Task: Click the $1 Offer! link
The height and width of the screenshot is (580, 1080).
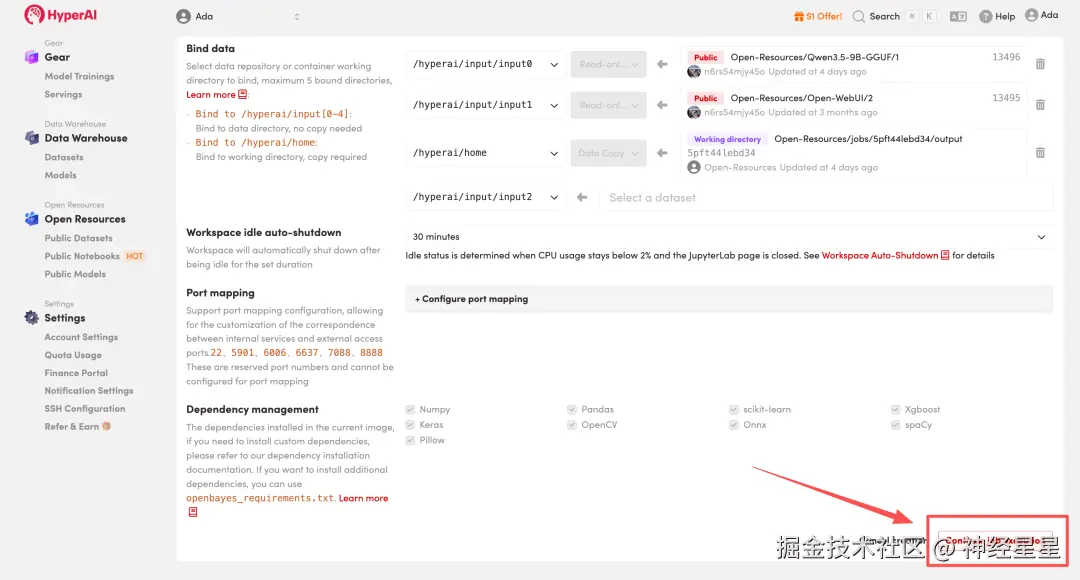Action: point(824,17)
